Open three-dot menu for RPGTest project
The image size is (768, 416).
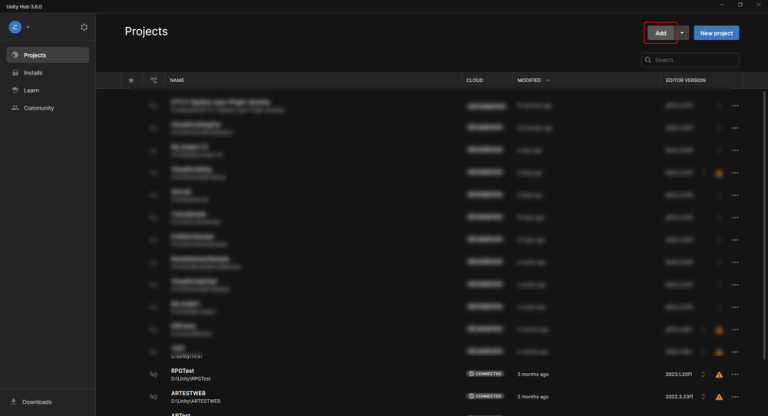pos(735,375)
